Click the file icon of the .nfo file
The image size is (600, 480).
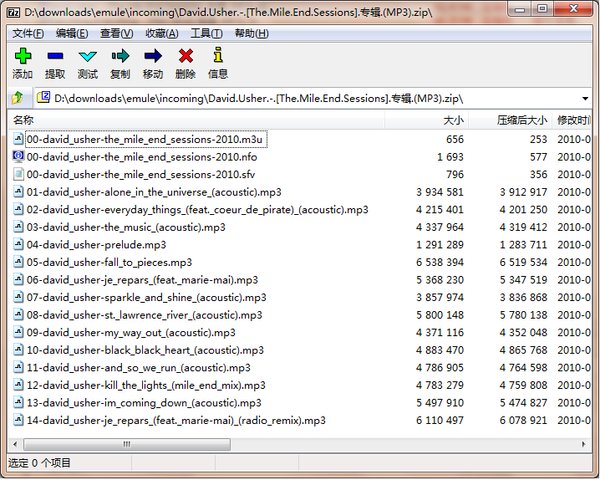pos(18,156)
